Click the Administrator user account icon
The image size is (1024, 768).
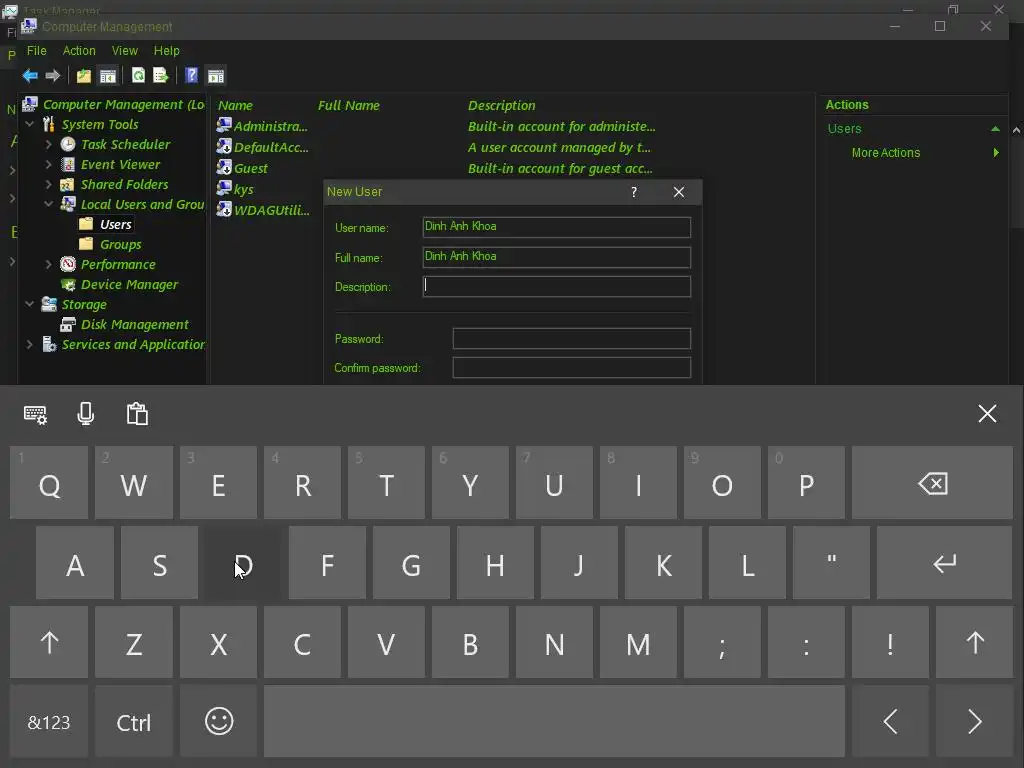pos(224,125)
